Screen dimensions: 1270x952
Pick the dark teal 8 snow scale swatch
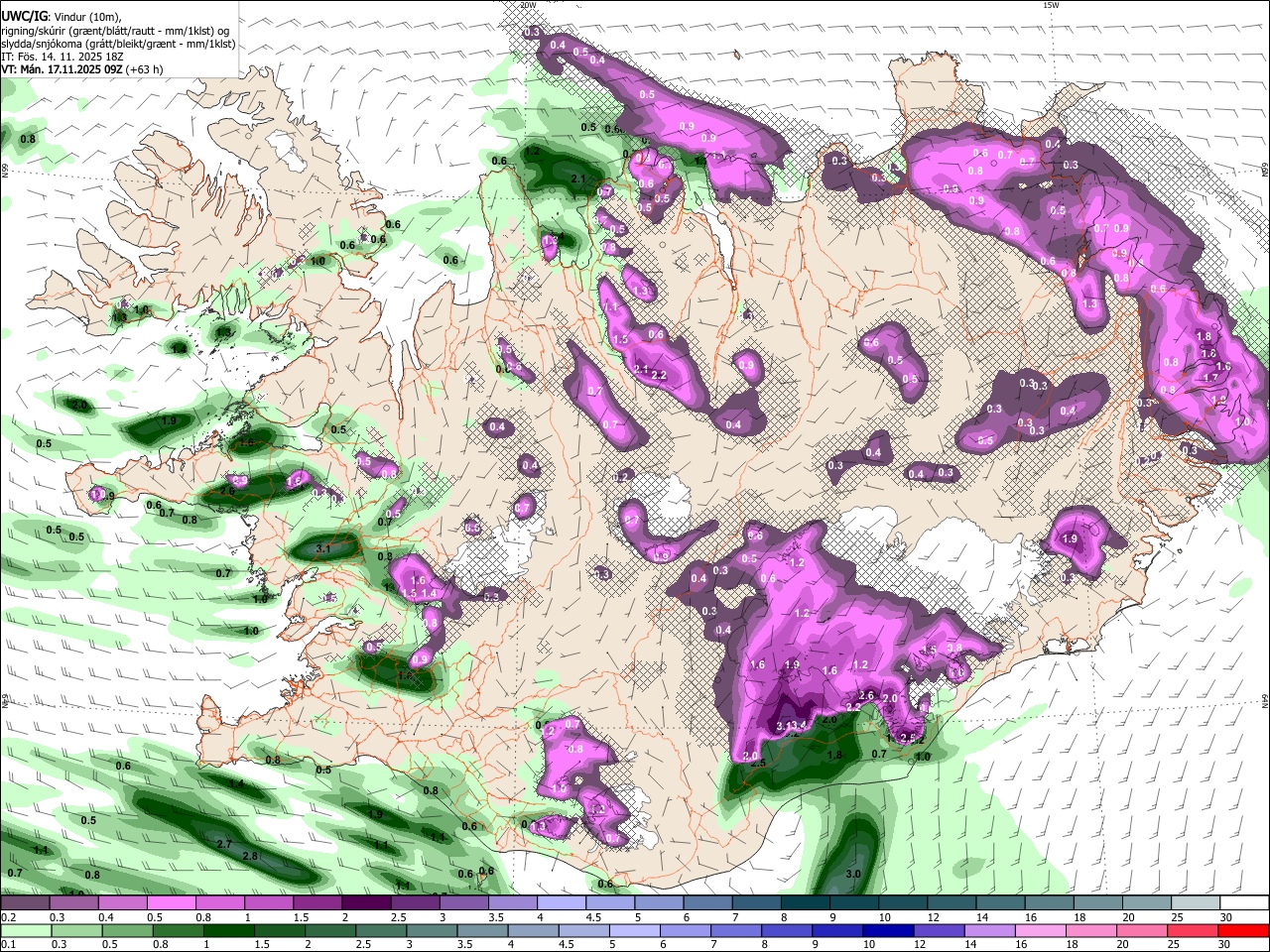[807, 903]
